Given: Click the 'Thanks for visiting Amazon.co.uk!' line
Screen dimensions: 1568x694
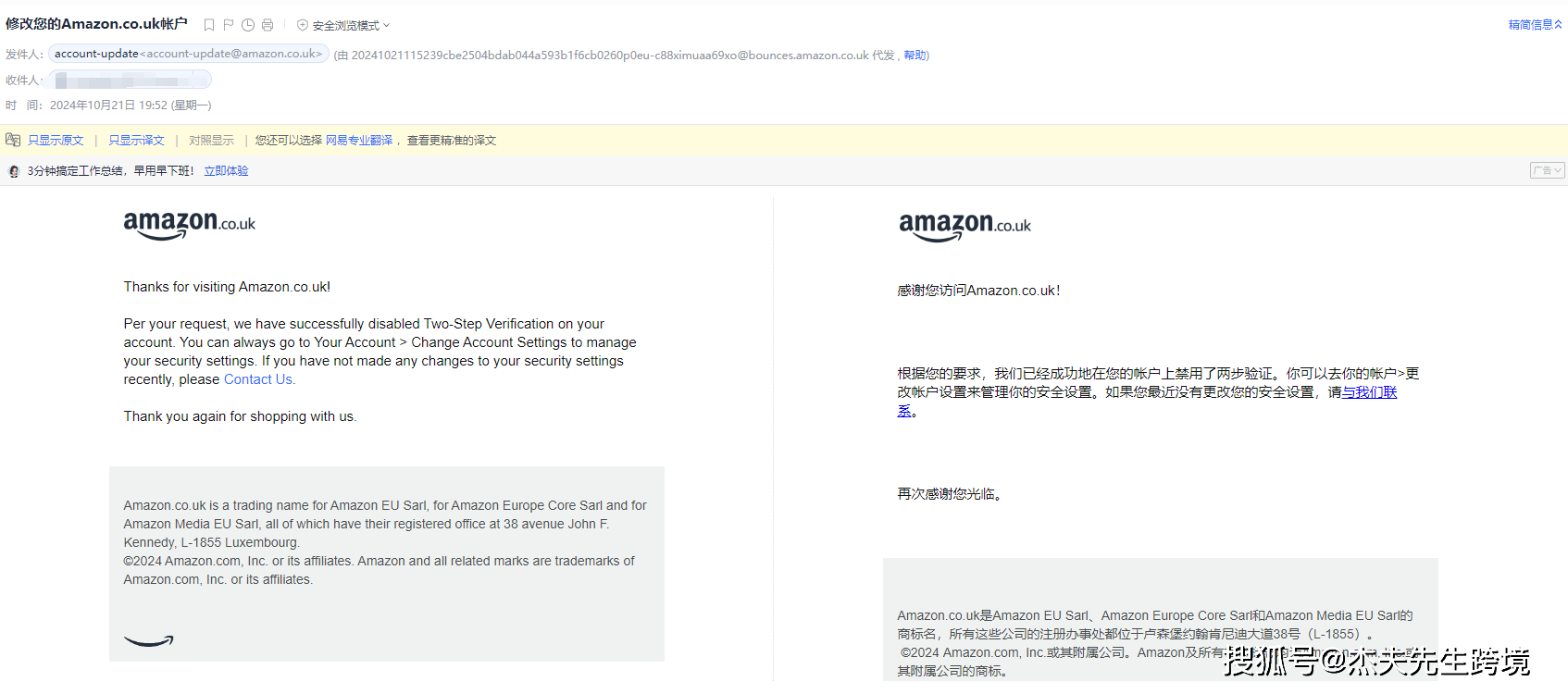Looking at the screenshot, I should pos(227,287).
